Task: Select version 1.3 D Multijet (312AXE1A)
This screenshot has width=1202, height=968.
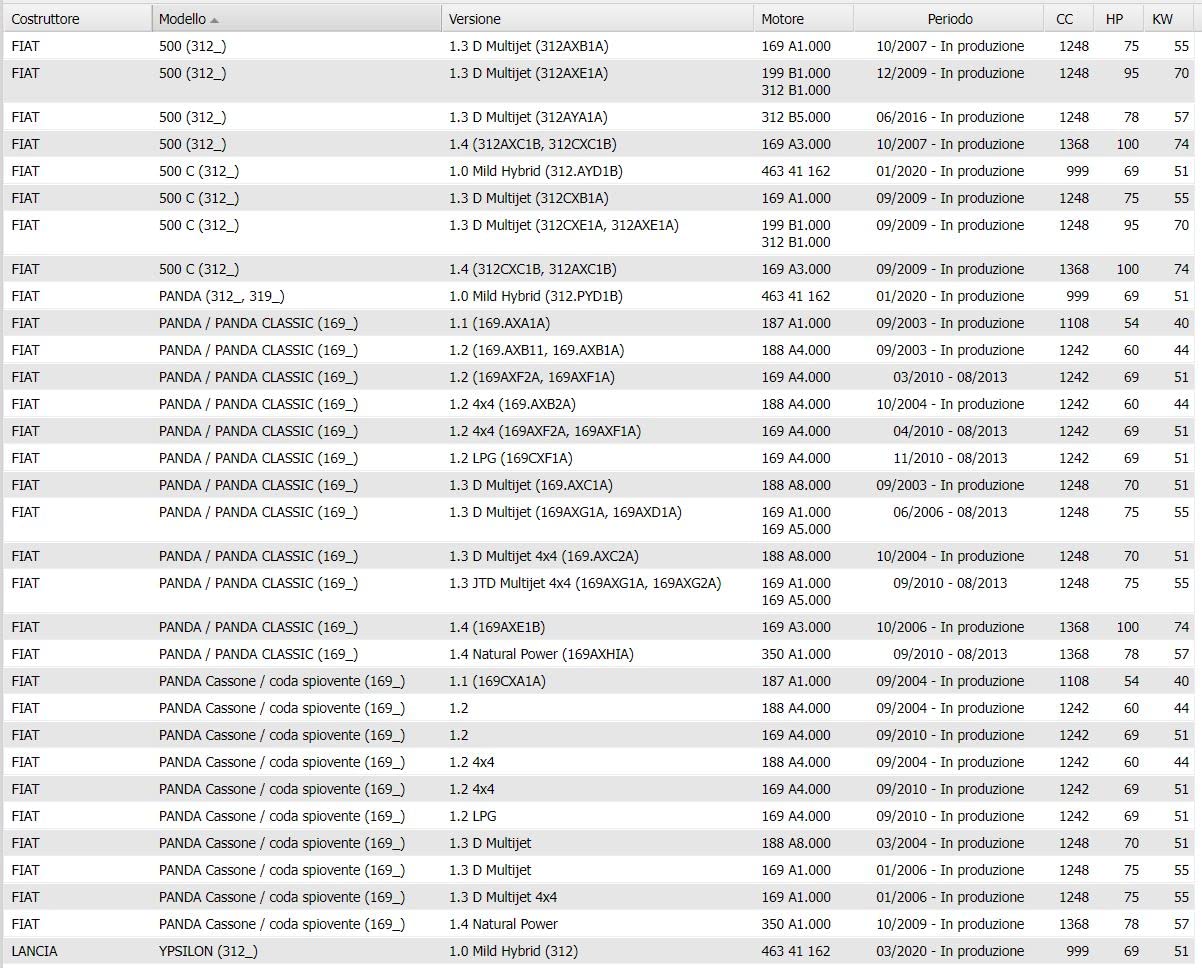Action: 528,73
